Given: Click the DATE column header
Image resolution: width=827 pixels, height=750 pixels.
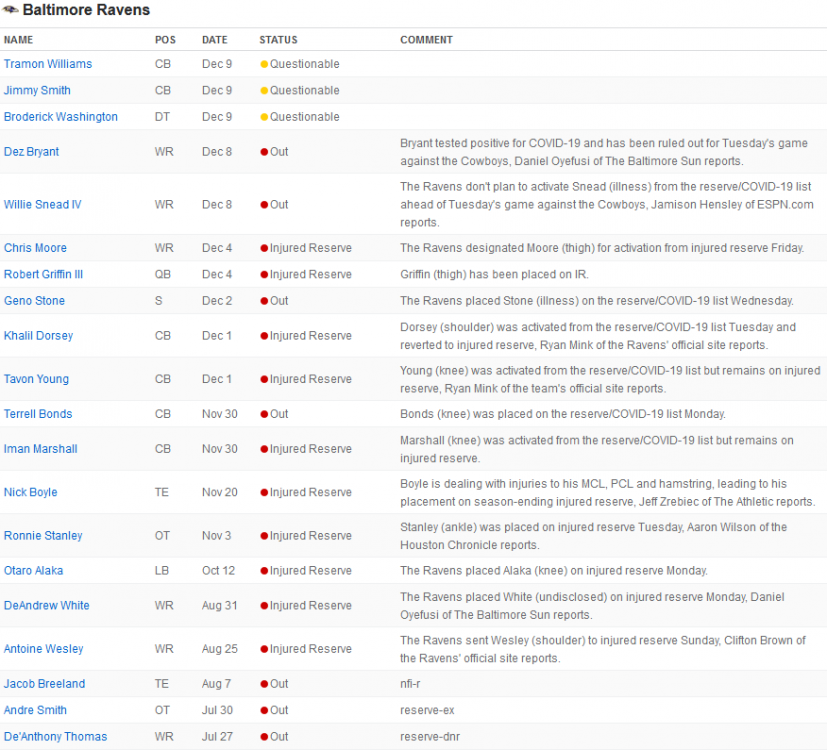Looking at the screenshot, I should [215, 40].
